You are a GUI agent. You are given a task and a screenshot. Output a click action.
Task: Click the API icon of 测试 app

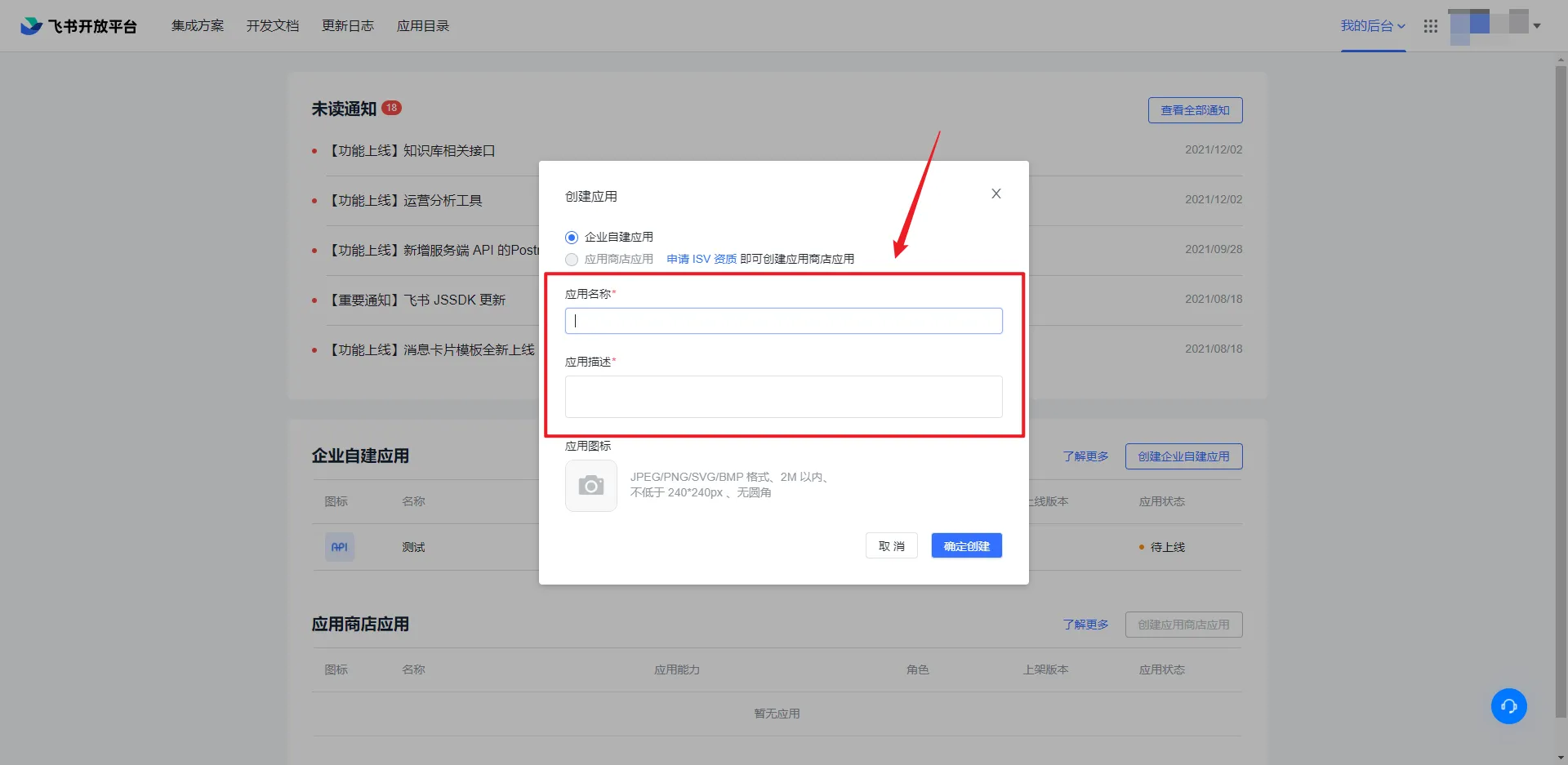(340, 547)
